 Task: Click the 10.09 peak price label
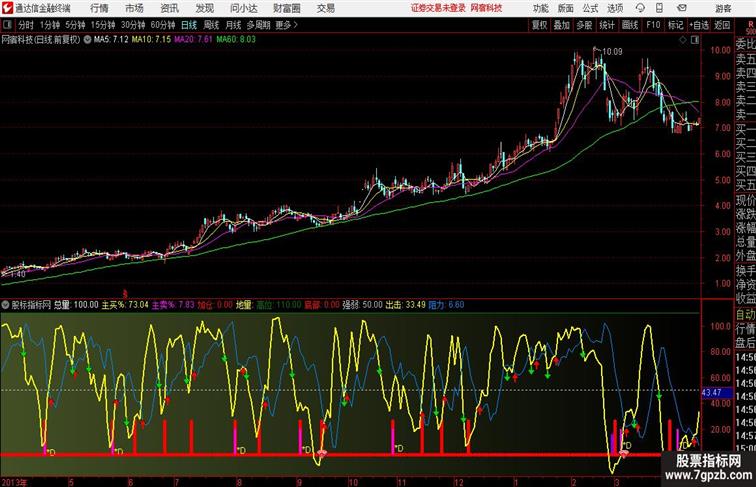tap(612, 52)
